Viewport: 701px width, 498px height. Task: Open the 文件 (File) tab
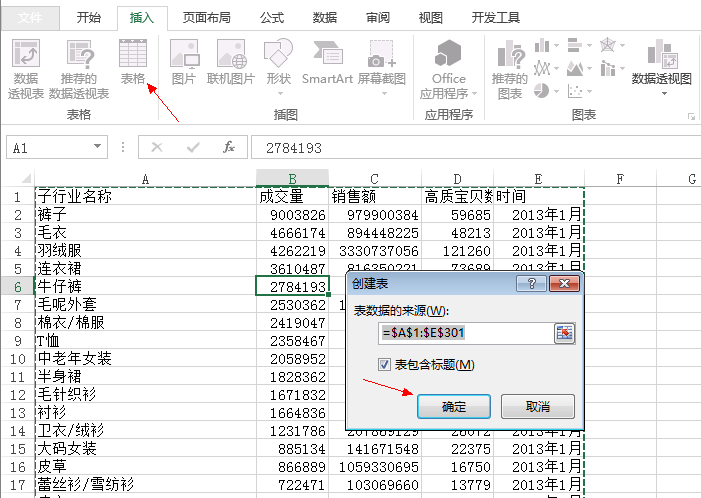[30, 18]
